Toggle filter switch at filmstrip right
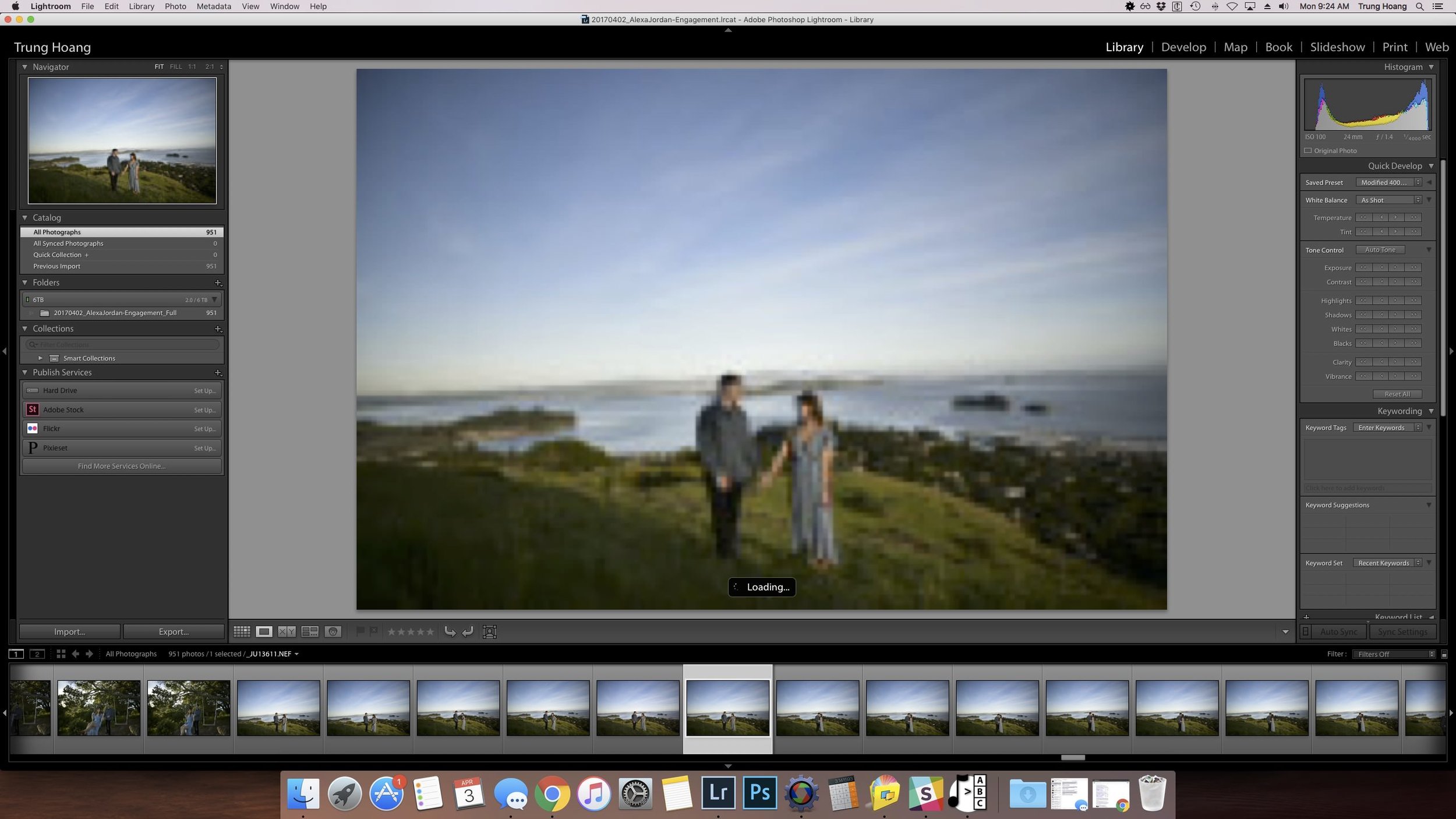This screenshot has width=1456, height=819. point(1444,654)
